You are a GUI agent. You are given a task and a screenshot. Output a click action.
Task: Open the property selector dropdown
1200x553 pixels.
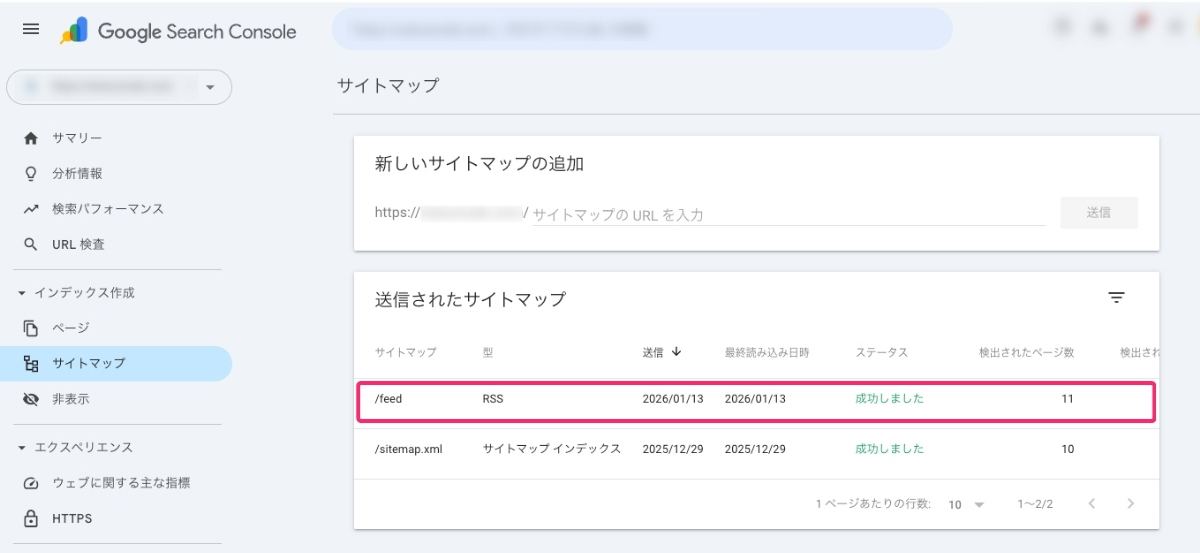coord(119,87)
